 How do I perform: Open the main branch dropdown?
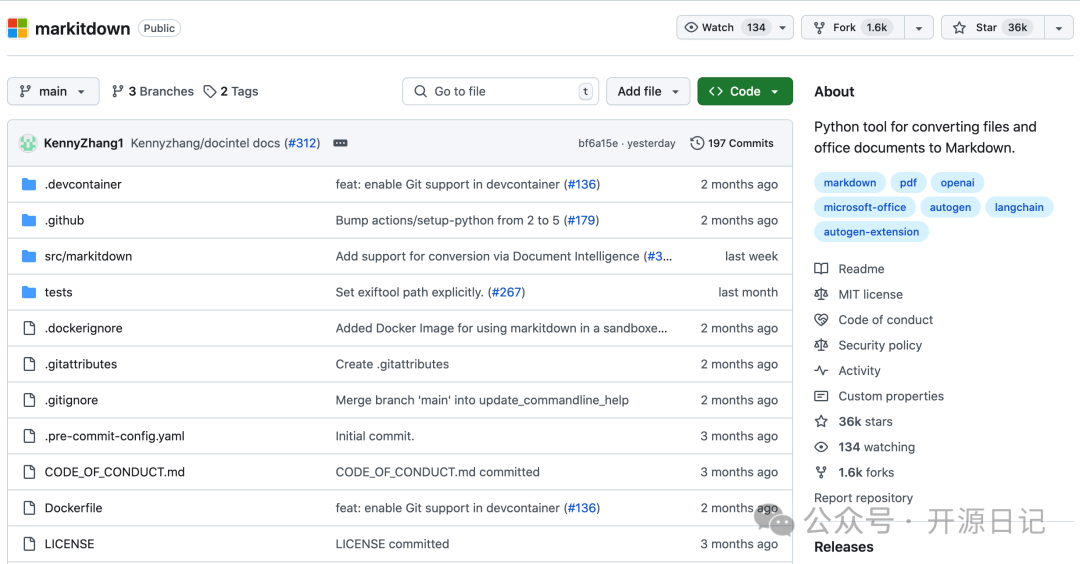(53, 92)
